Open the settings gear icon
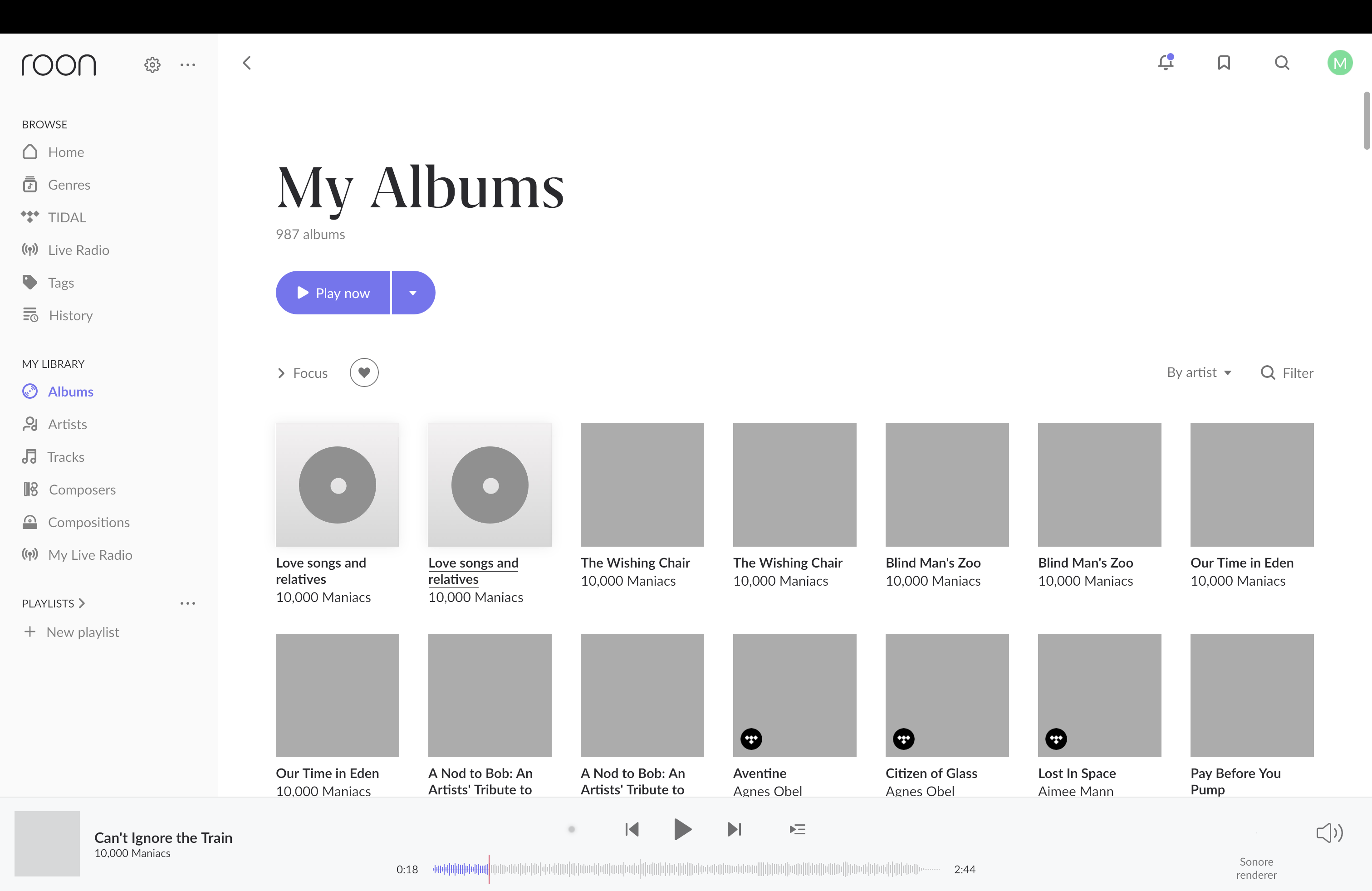Image resolution: width=1372 pixels, height=891 pixels. point(152,64)
